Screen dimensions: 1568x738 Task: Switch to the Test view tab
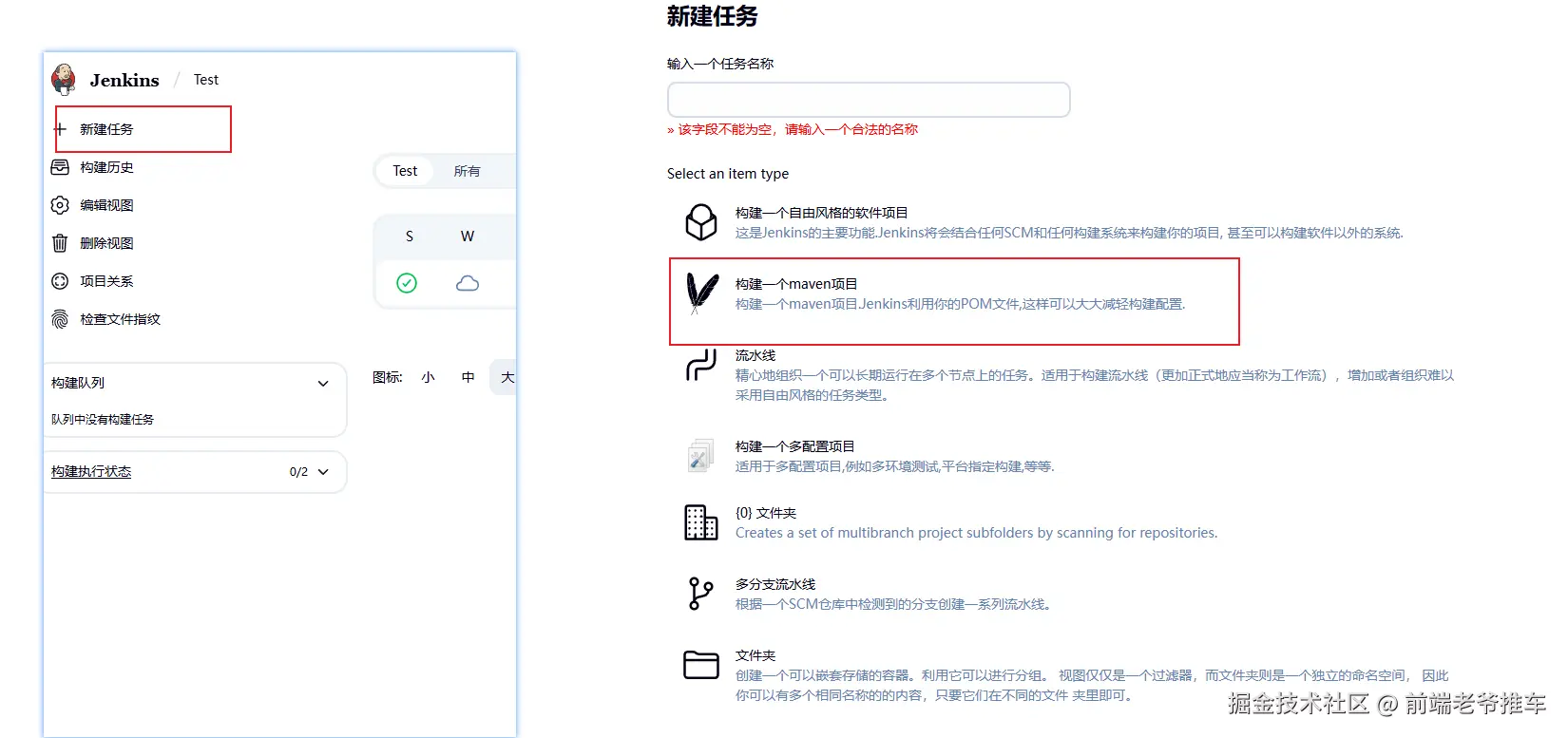tap(405, 171)
